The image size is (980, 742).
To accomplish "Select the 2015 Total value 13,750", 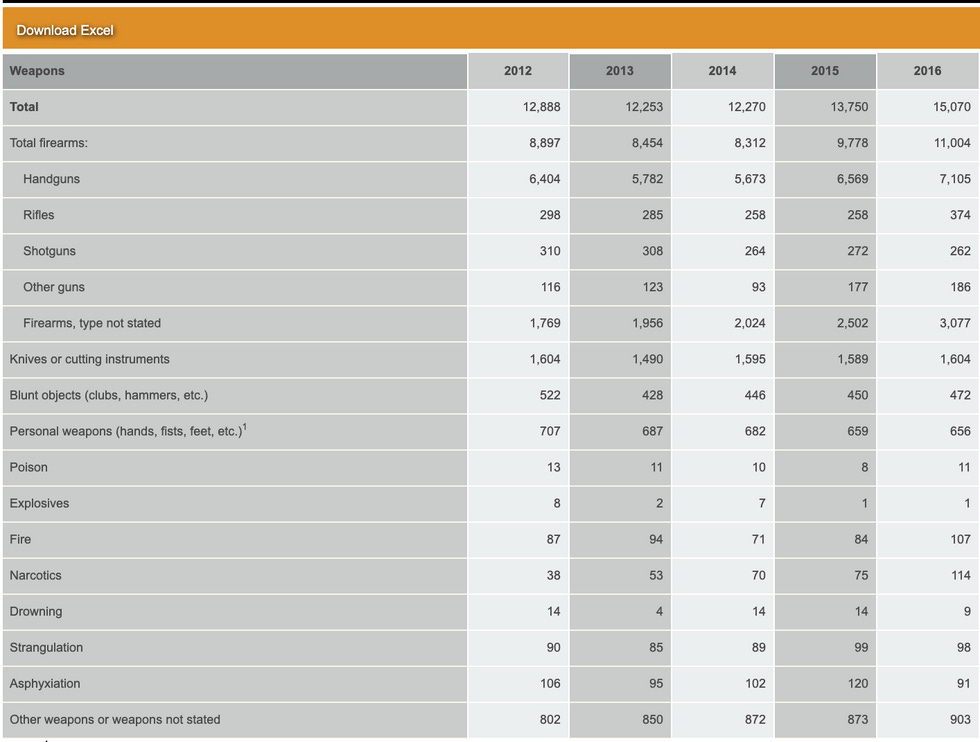I will pyautogui.click(x=849, y=107).
